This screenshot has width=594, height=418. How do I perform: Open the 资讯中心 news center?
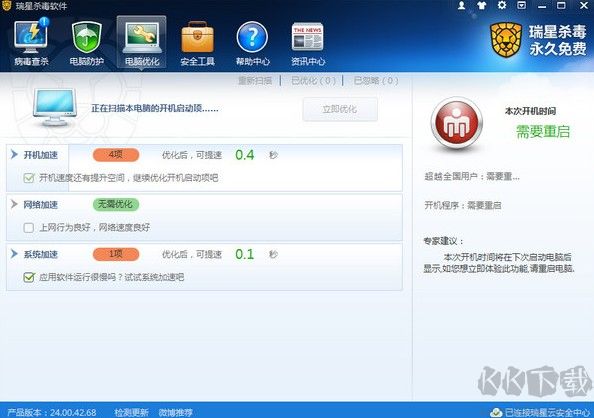tap(308, 43)
